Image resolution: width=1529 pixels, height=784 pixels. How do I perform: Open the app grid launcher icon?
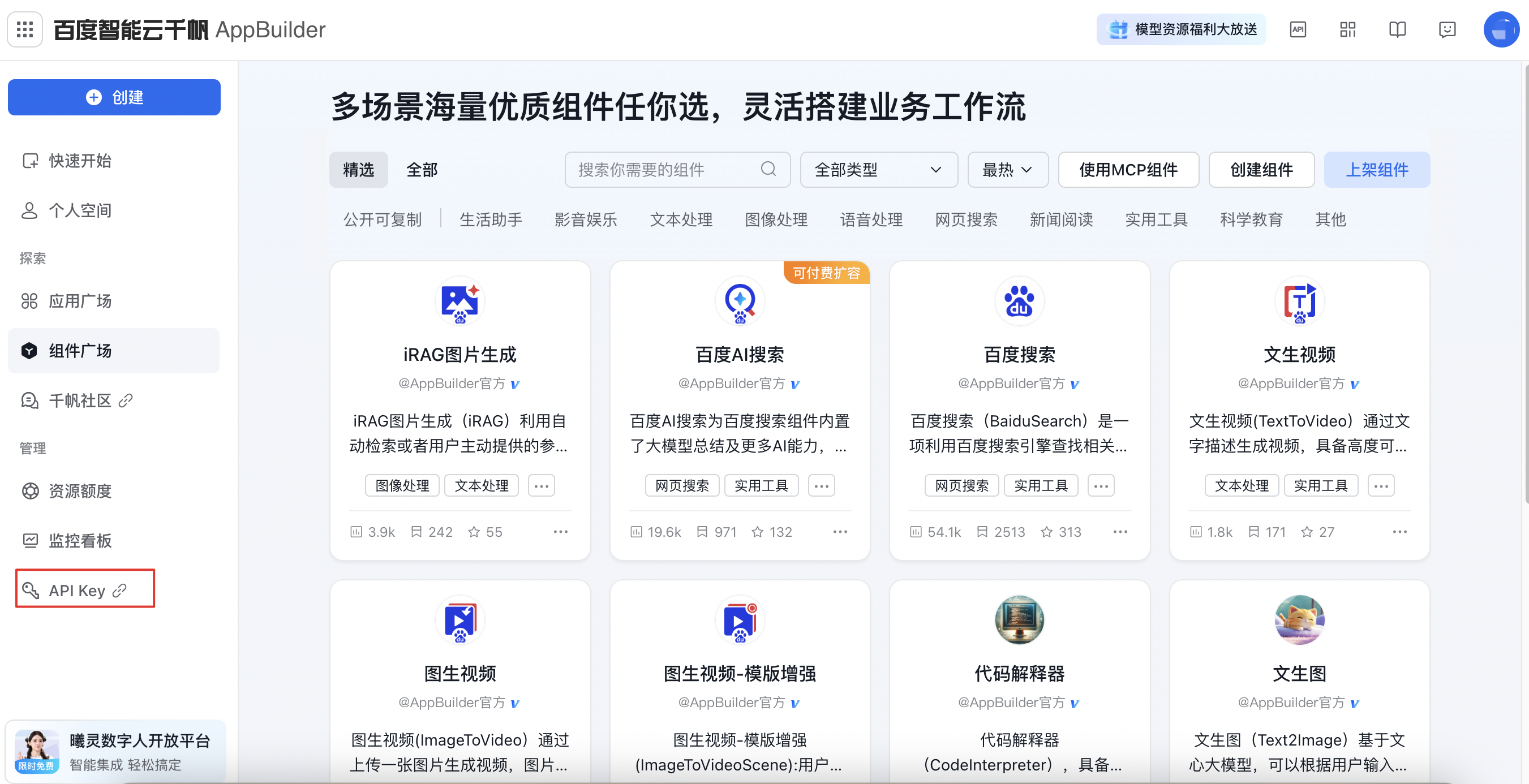[25, 29]
